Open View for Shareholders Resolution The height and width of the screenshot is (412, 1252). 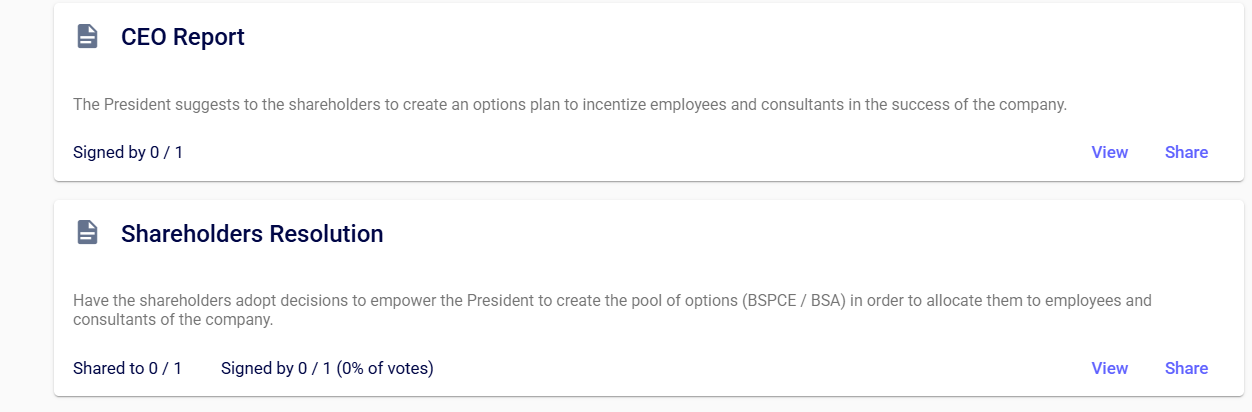click(x=1109, y=368)
